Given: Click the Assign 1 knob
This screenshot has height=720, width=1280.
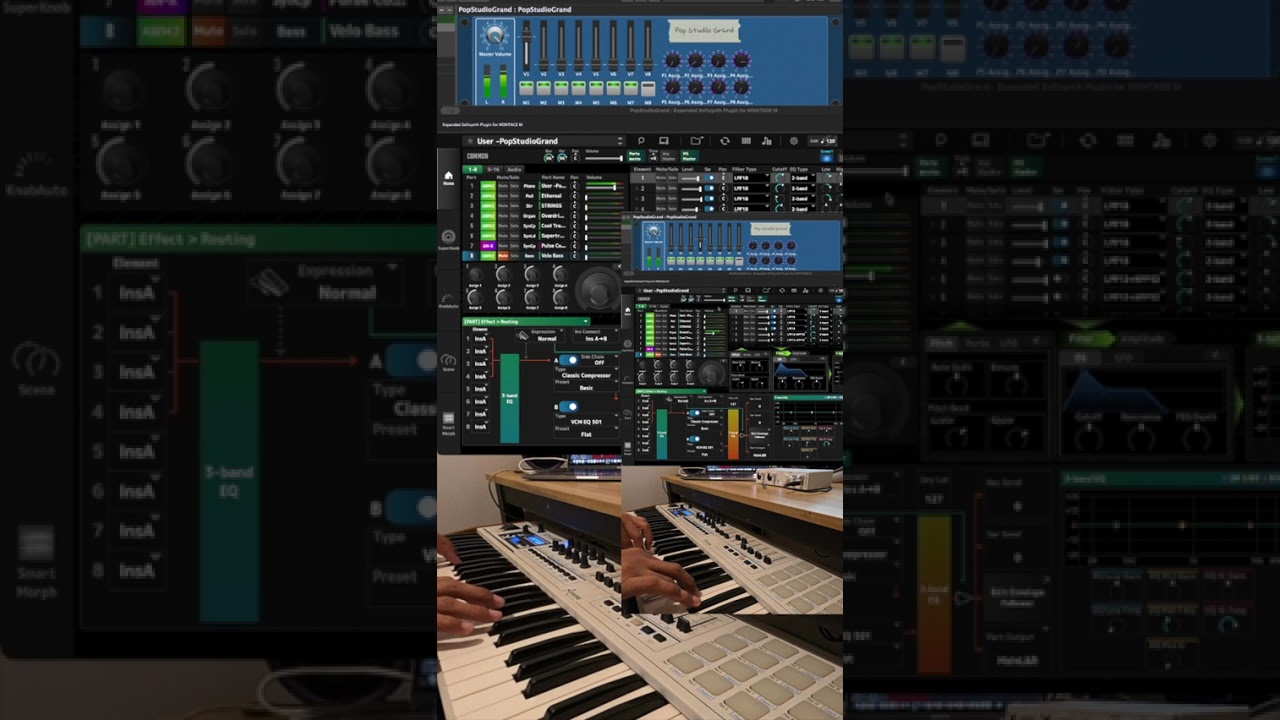Looking at the screenshot, I should click(x=476, y=274).
